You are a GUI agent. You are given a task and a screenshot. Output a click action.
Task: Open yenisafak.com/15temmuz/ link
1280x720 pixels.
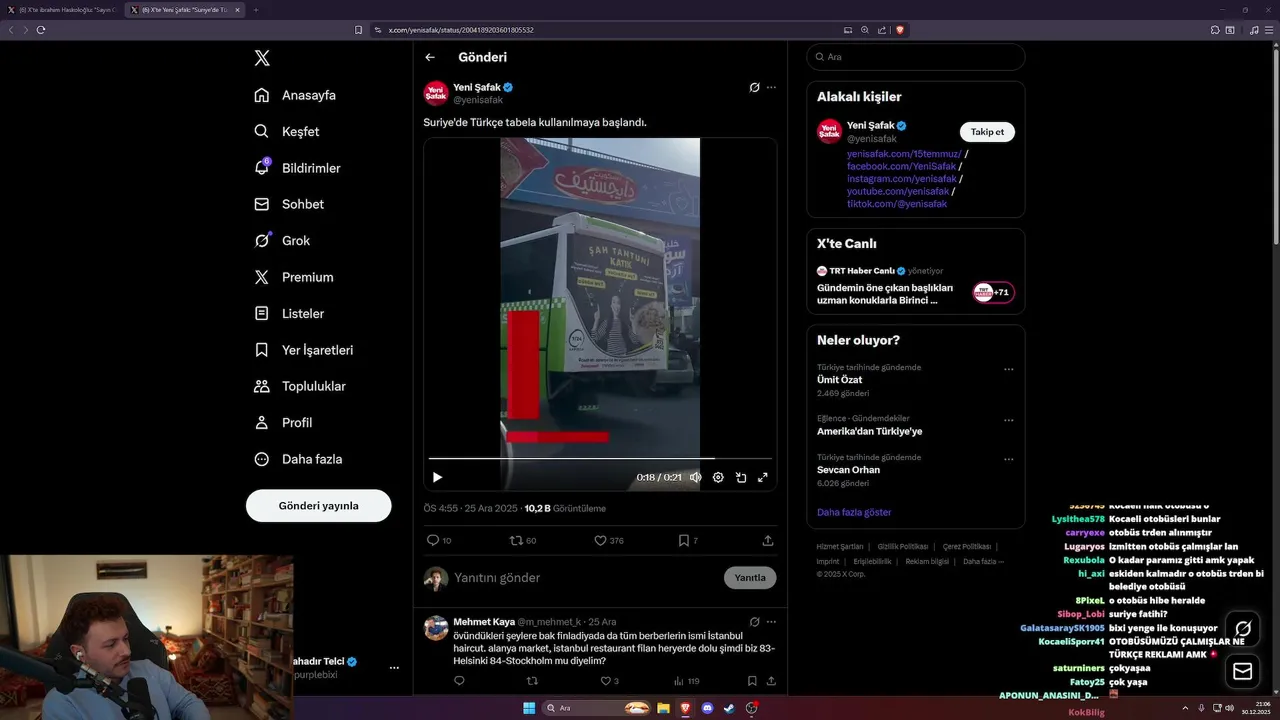[904, 154]
